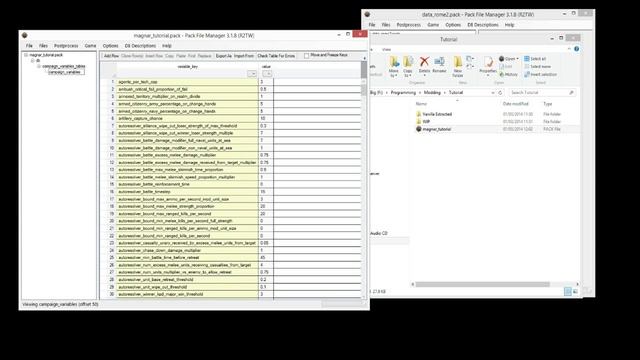Select autoresolver_chase_down_damage_multiplier cell

187,250
